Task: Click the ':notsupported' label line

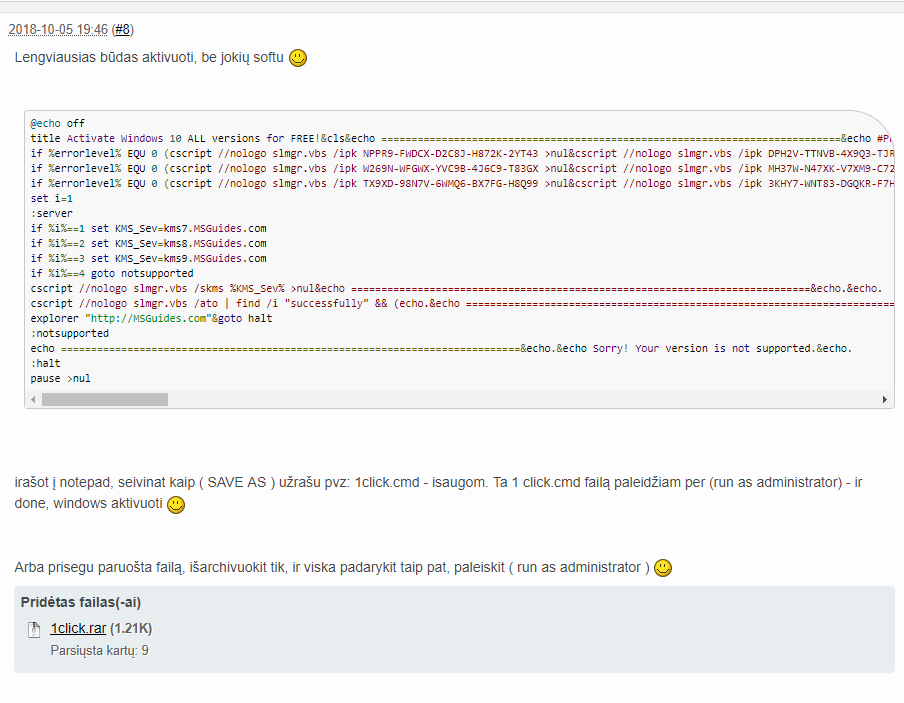Action: click(x=70, y=333)
